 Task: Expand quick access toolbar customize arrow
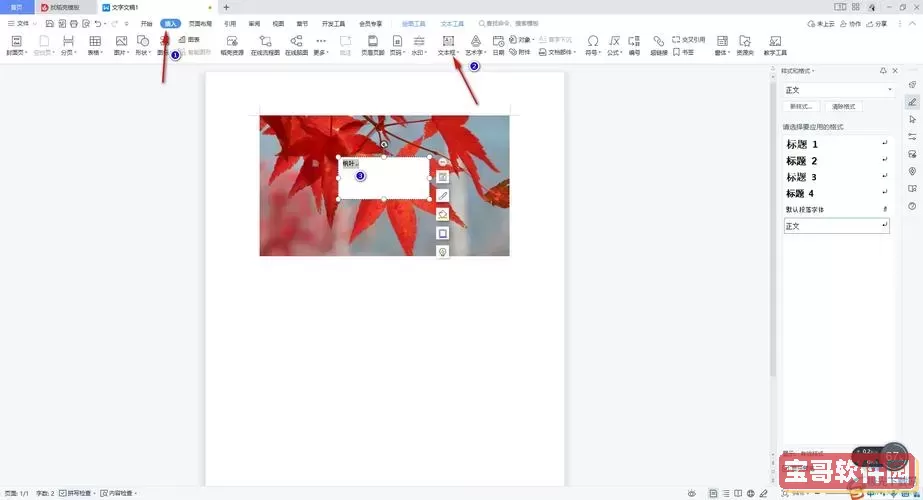coord(127,24)
